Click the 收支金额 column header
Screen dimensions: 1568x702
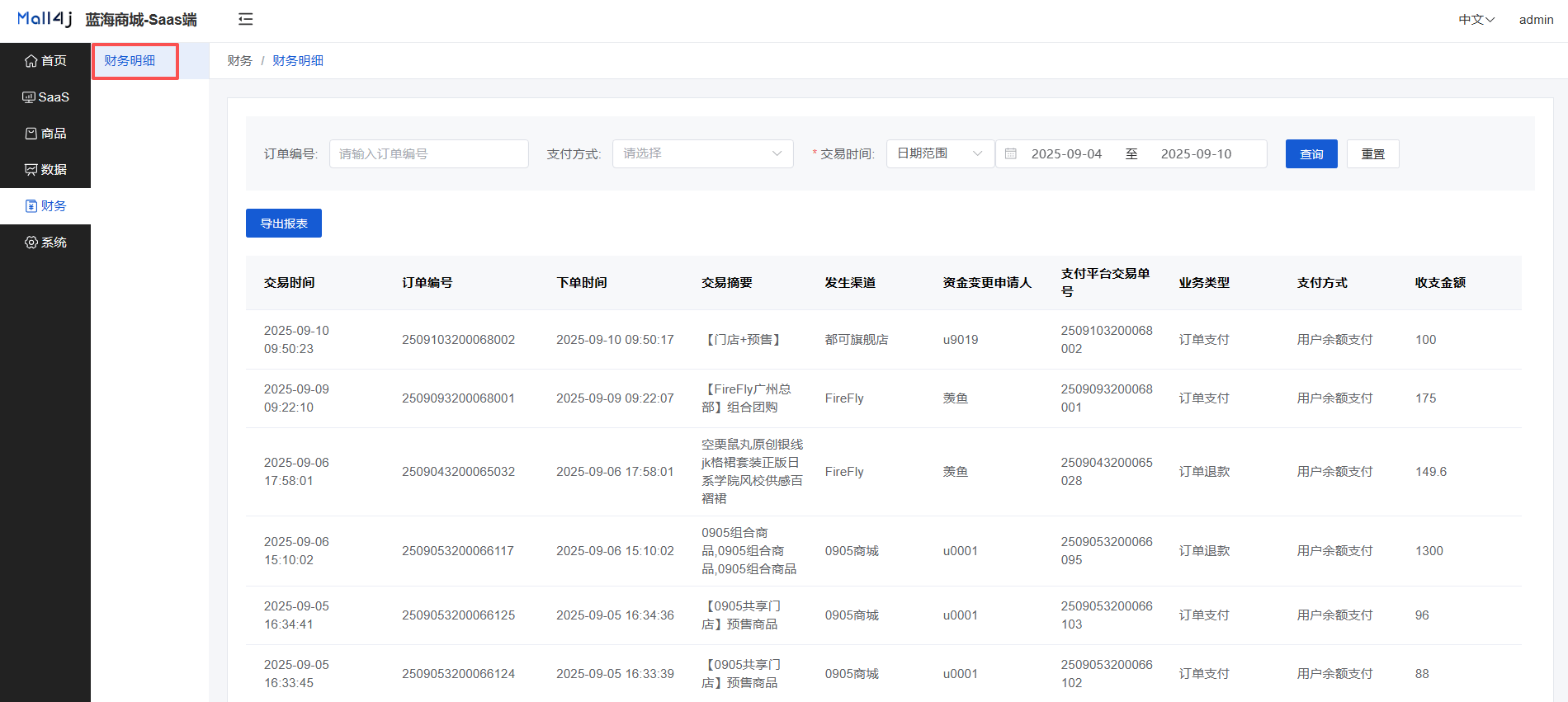tap(1440, 283)
